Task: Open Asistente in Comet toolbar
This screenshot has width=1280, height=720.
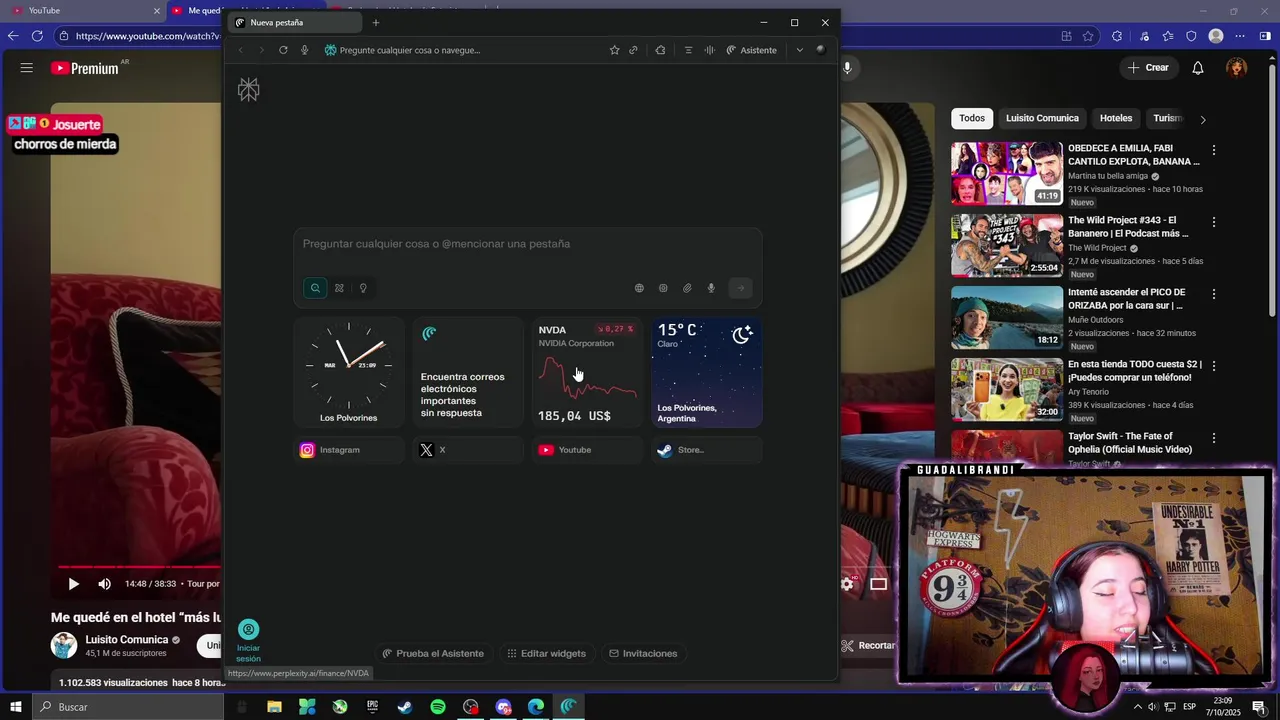Action: pyautogui.click(x=751, y=50)
